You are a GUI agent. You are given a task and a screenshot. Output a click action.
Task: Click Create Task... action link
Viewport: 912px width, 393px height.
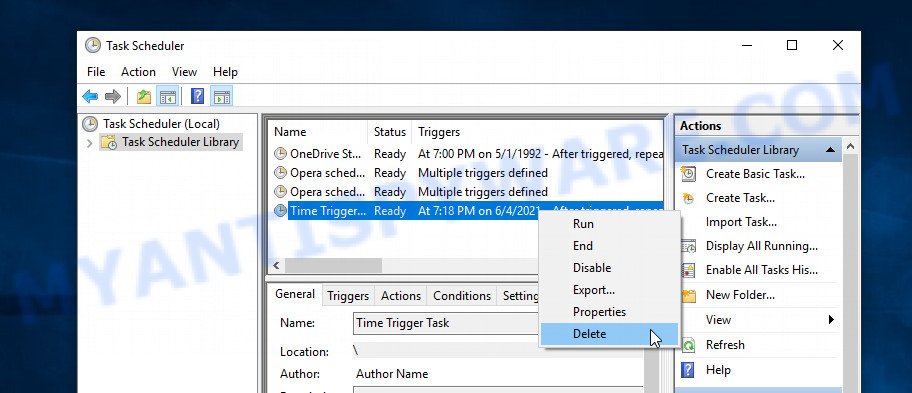[740, 198]
